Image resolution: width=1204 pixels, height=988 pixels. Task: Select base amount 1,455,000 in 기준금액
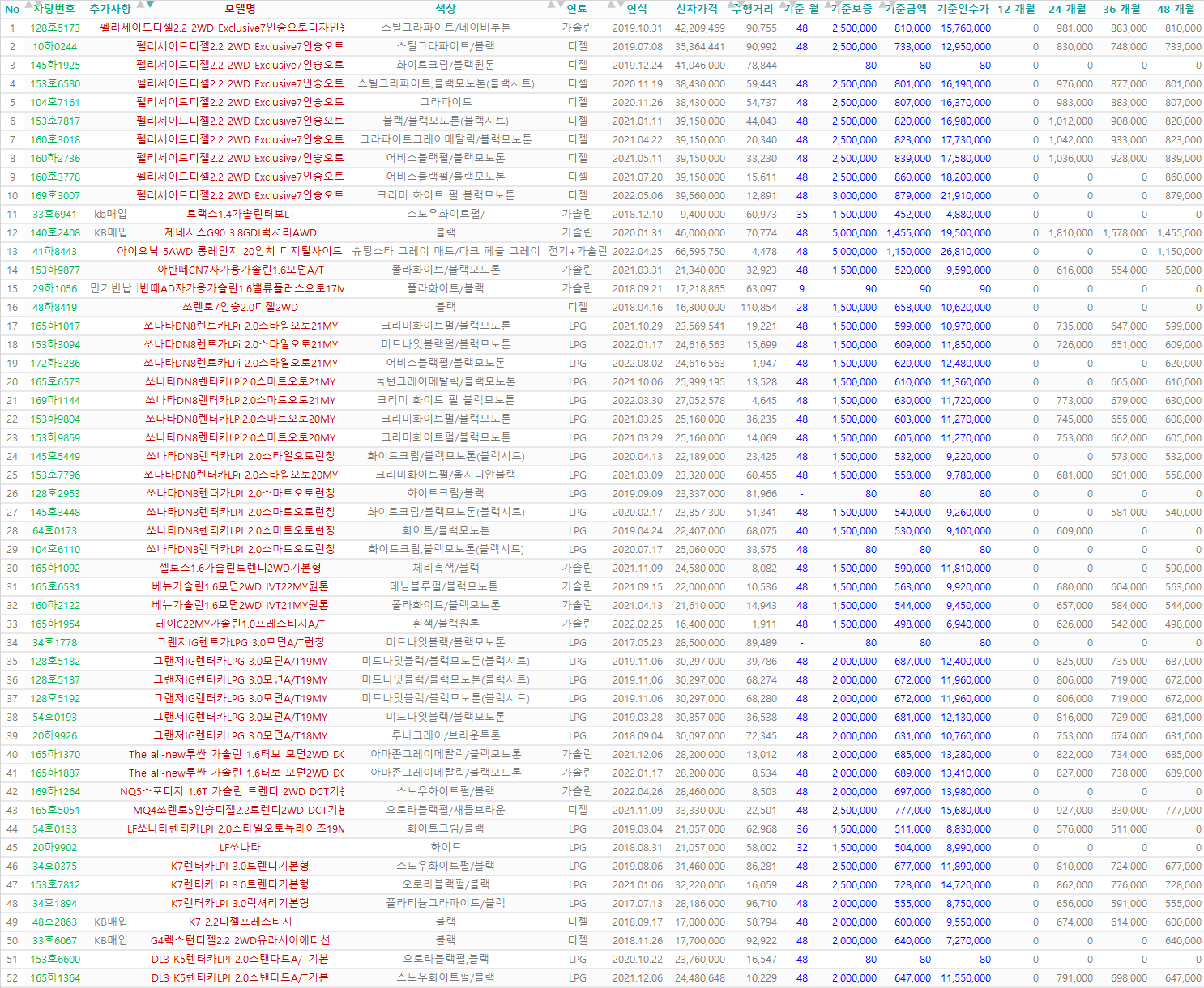coord(909,232)
